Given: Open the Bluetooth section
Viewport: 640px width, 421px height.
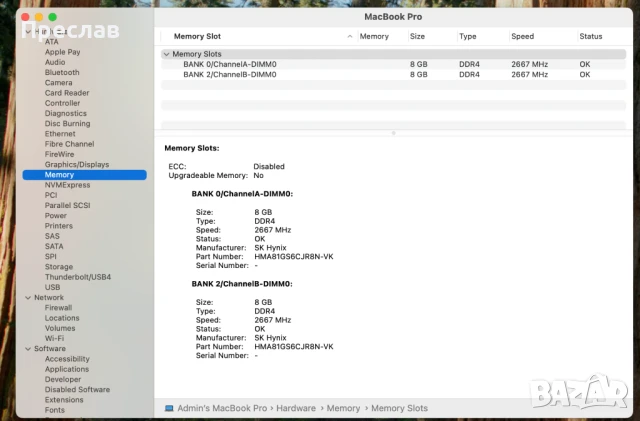Looking at the screenshot, I should tap(62, 72).
